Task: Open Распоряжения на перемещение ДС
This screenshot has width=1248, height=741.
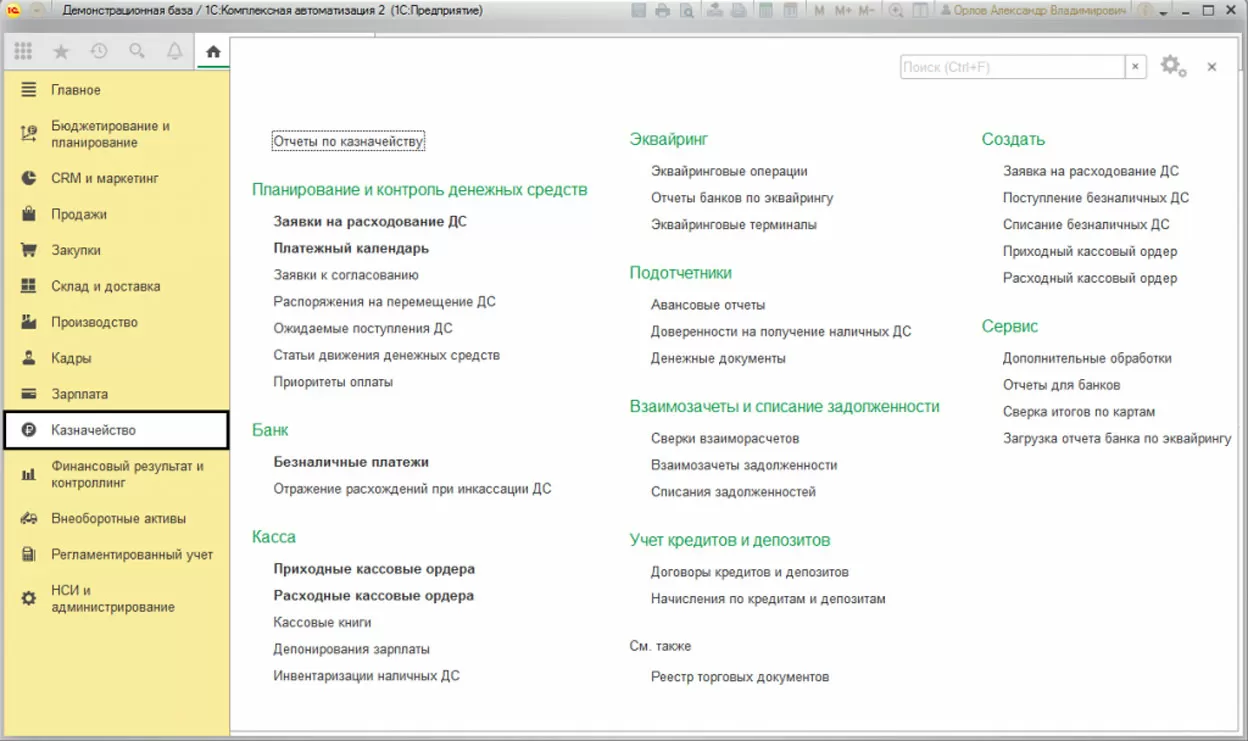Action: coord(385,302)
